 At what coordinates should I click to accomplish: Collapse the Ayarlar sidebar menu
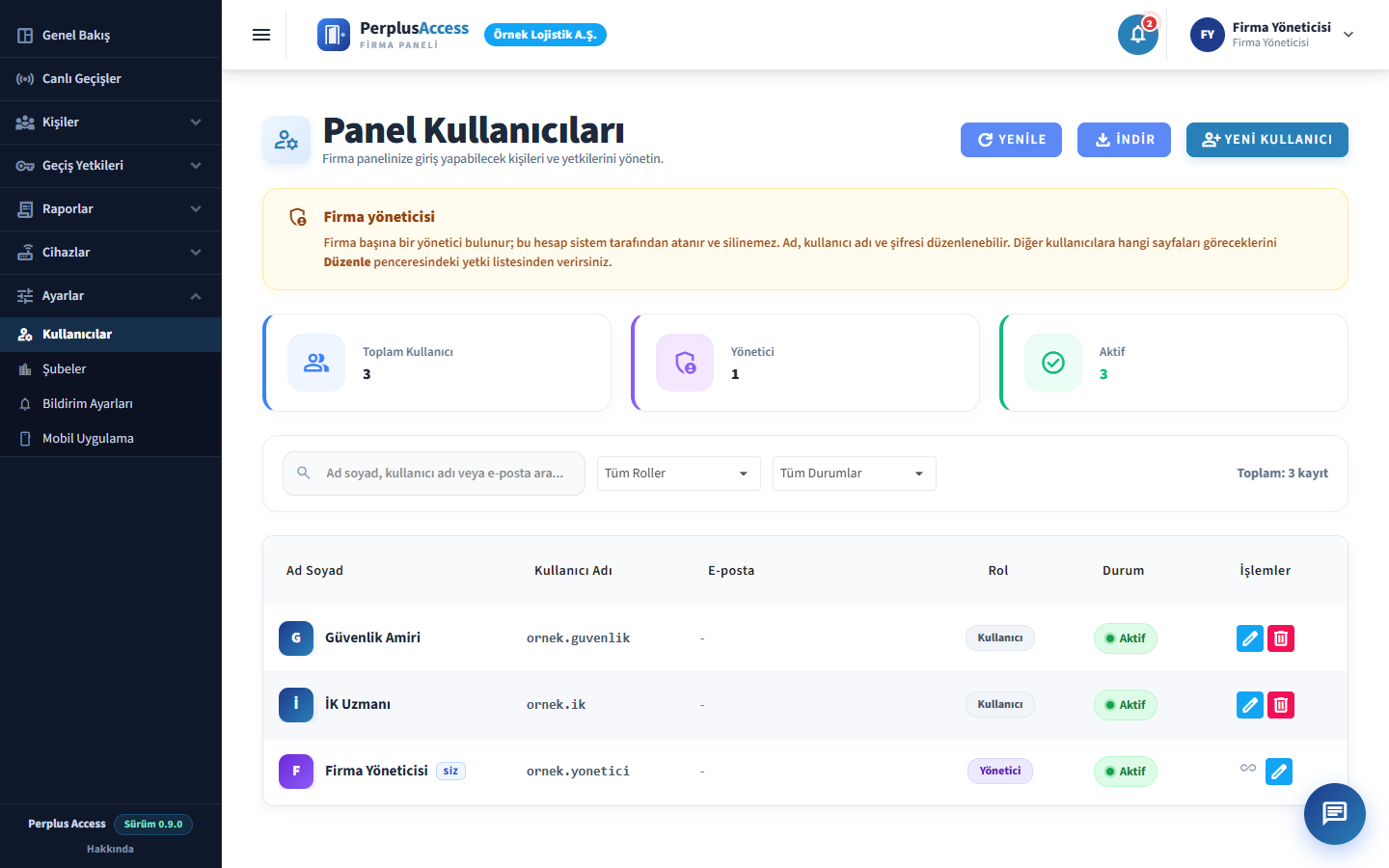pyautogui.click(x=111, y=296)
